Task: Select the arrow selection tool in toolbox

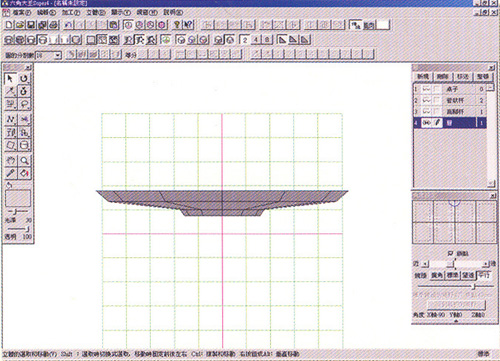Action: [10, 79]
